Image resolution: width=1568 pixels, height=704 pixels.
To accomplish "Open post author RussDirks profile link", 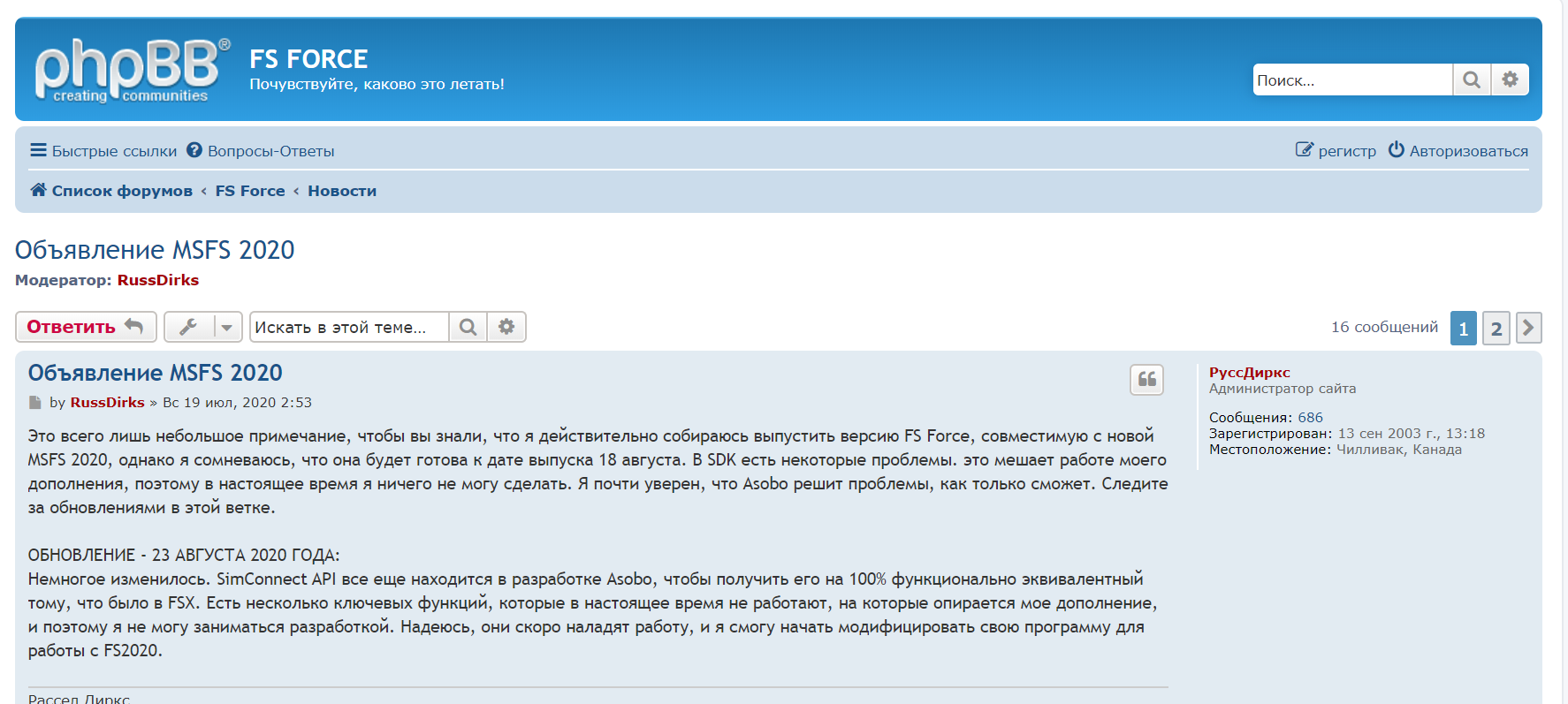I will 107,403.
